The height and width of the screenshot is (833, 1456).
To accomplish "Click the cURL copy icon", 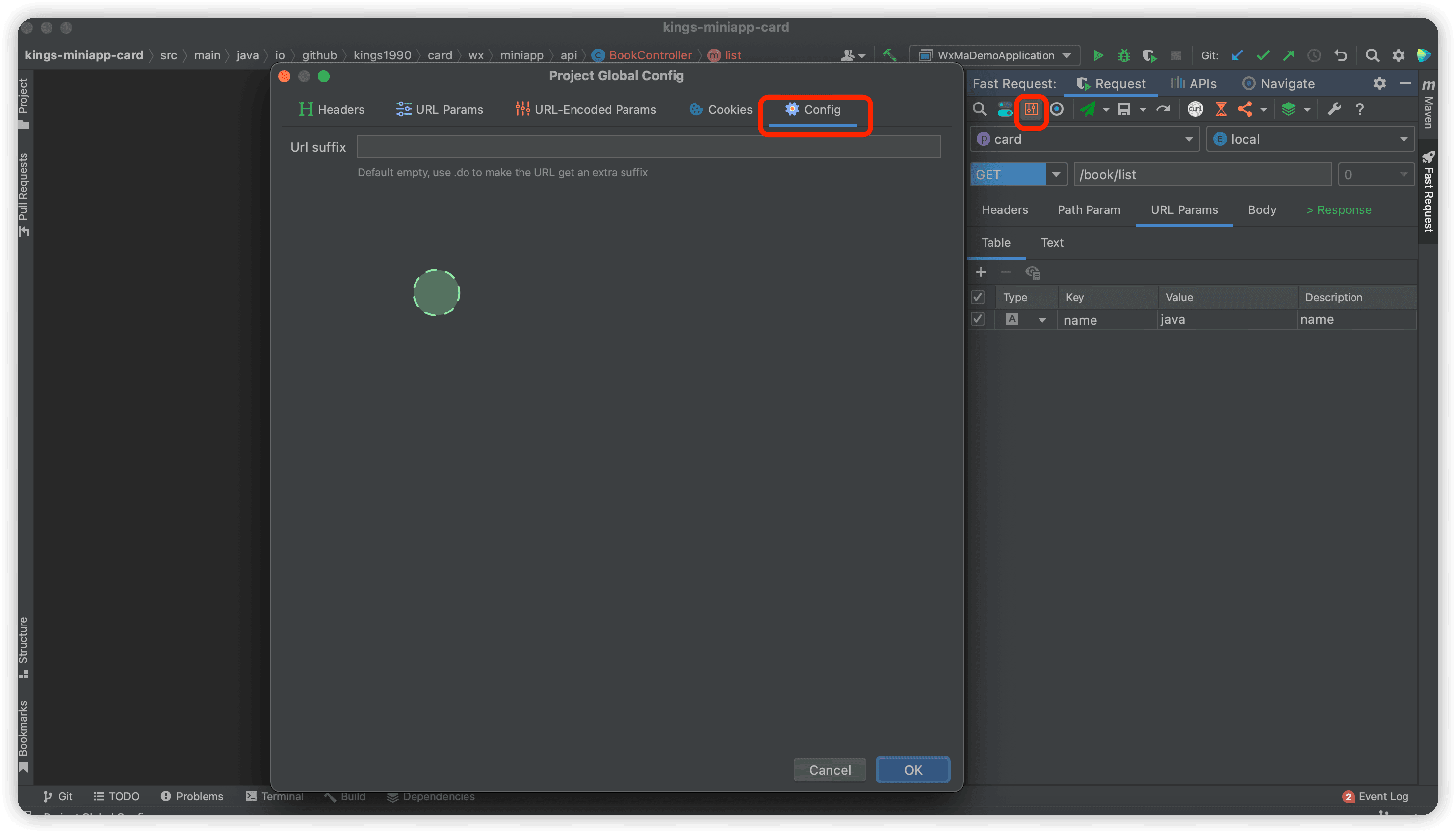I will (1195, 109).
